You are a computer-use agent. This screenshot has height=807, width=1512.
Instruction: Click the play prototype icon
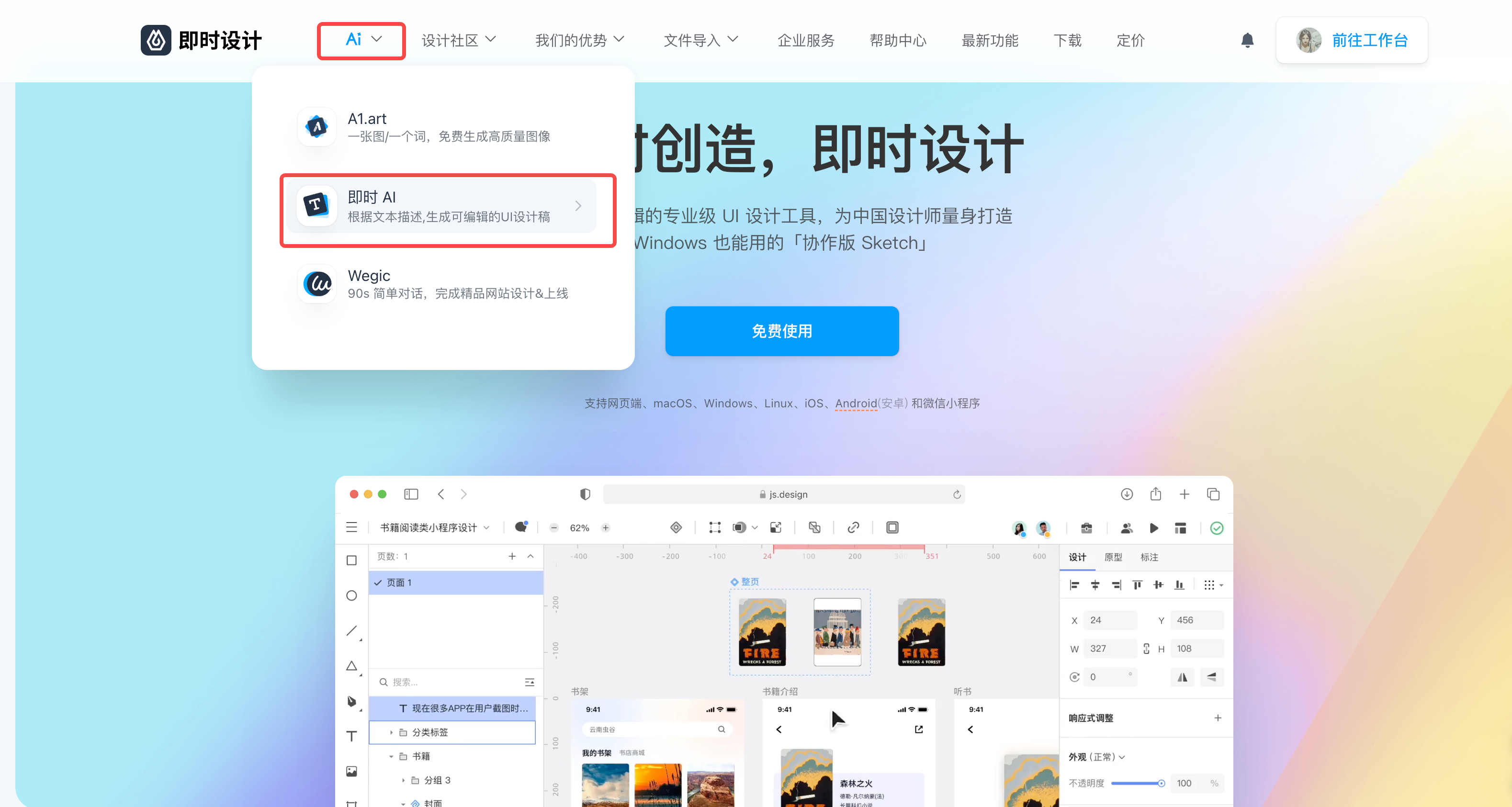[1153, 528]
